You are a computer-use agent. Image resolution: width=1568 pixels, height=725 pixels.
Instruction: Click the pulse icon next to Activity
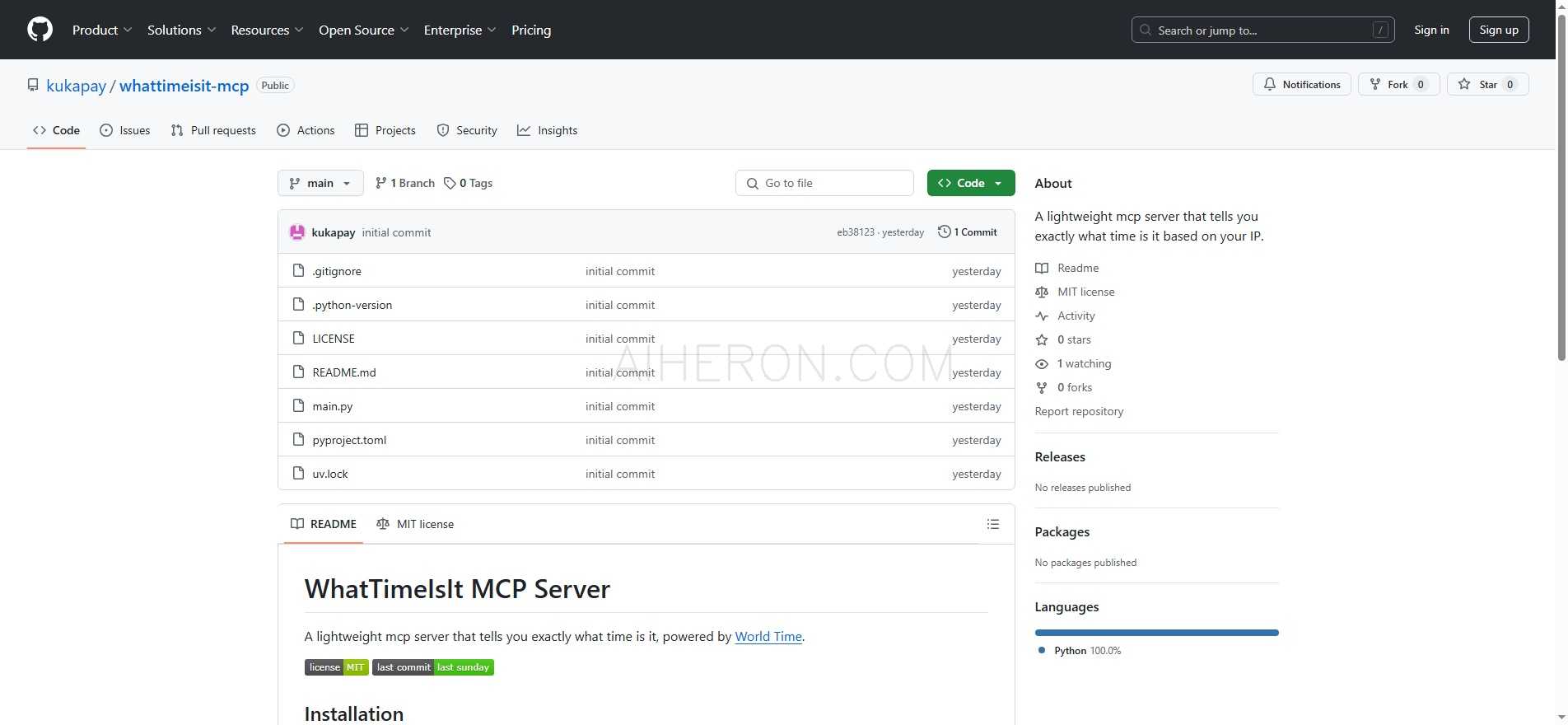1042,316
